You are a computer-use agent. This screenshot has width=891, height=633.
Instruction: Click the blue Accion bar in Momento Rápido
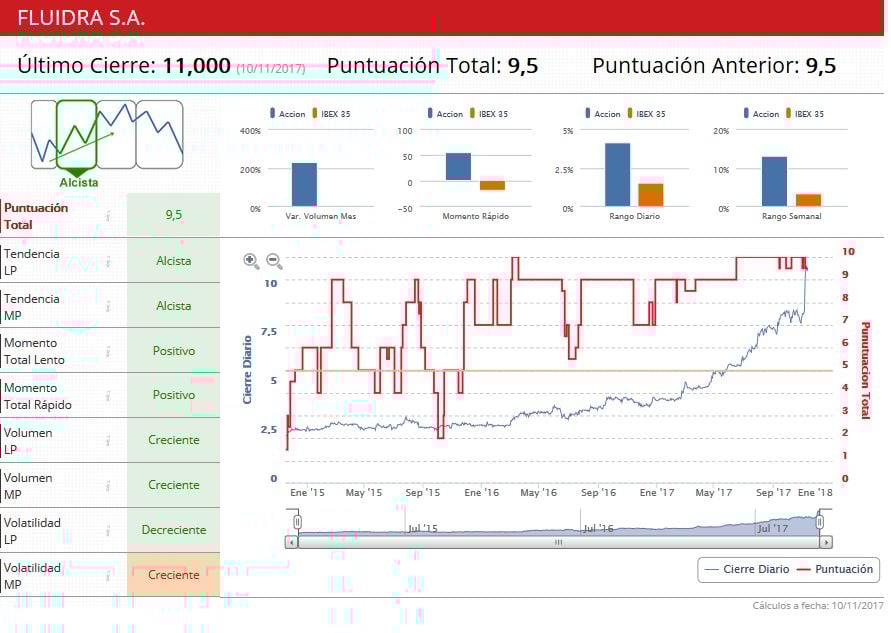click(x=458, y=167)
